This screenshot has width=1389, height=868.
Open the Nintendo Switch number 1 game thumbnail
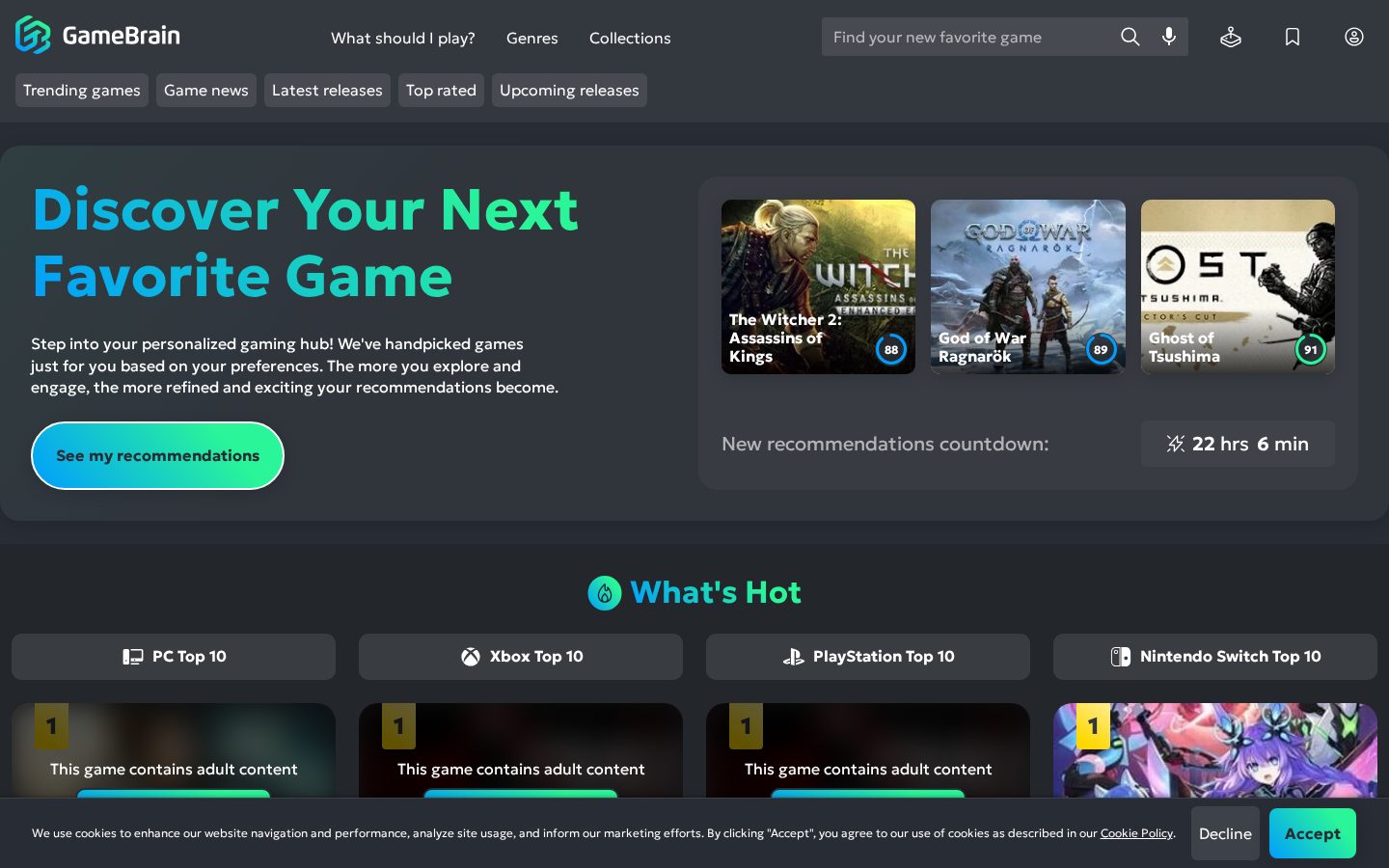click(1215, 750)
